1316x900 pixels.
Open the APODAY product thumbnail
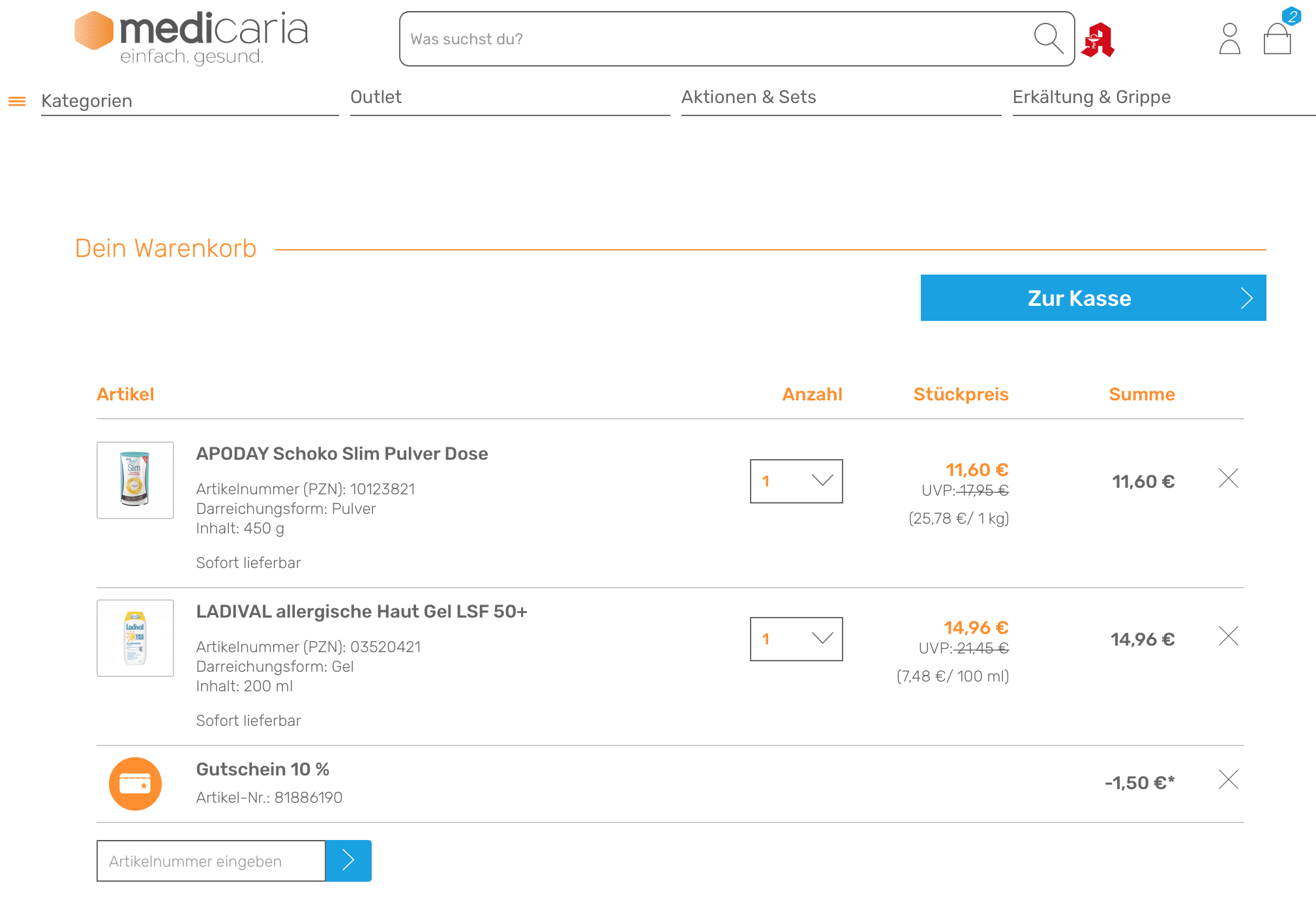tap(135, 480)
